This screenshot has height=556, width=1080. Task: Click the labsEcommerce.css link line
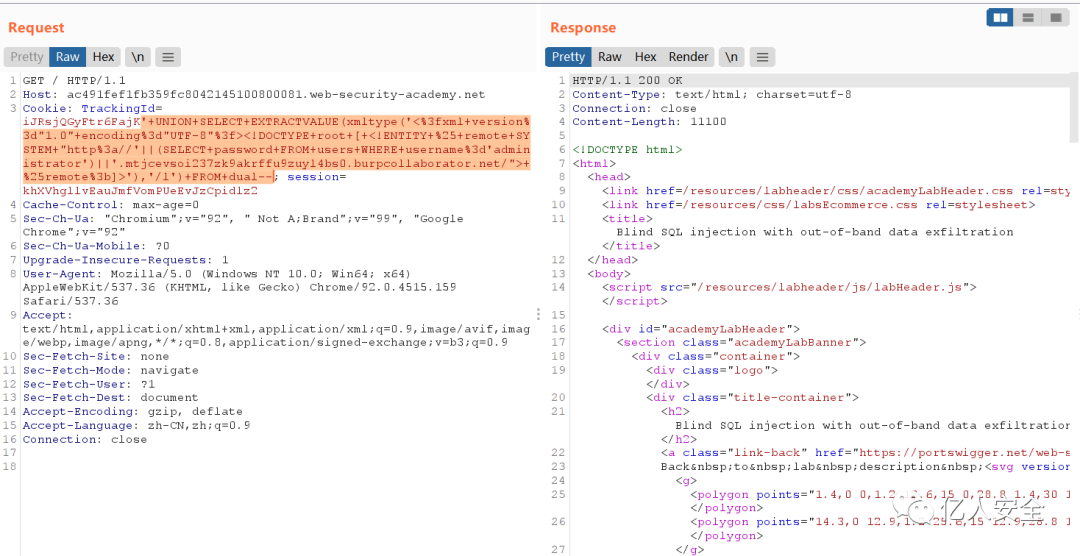click(819, 205)
